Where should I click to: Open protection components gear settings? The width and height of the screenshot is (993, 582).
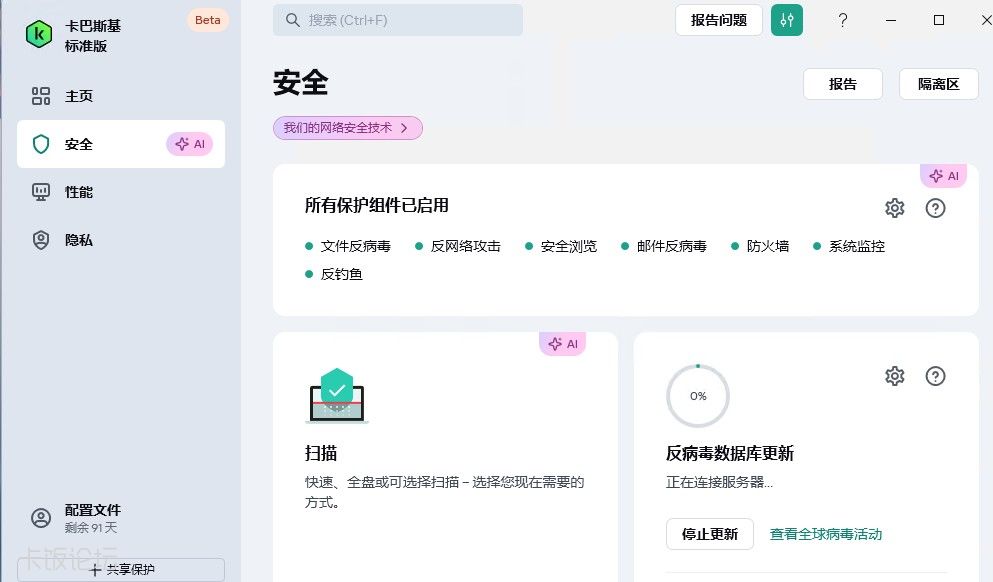click(x=894, y=208)
